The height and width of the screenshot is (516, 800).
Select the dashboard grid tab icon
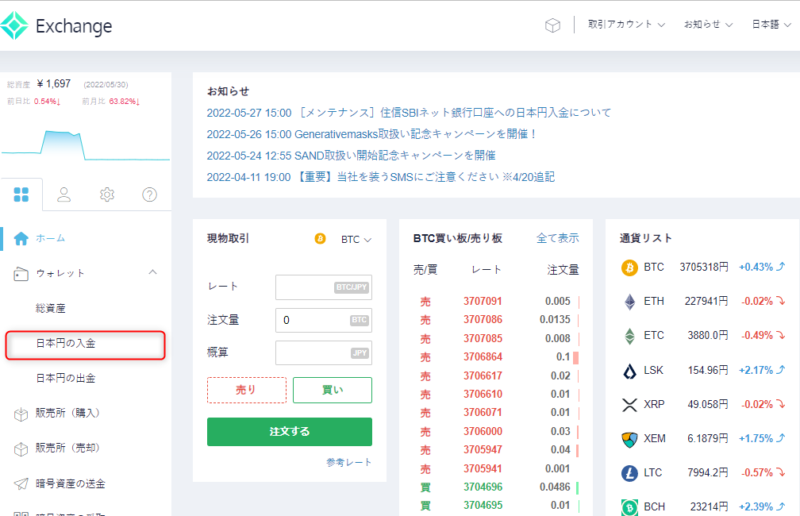[x=21, y=194]
